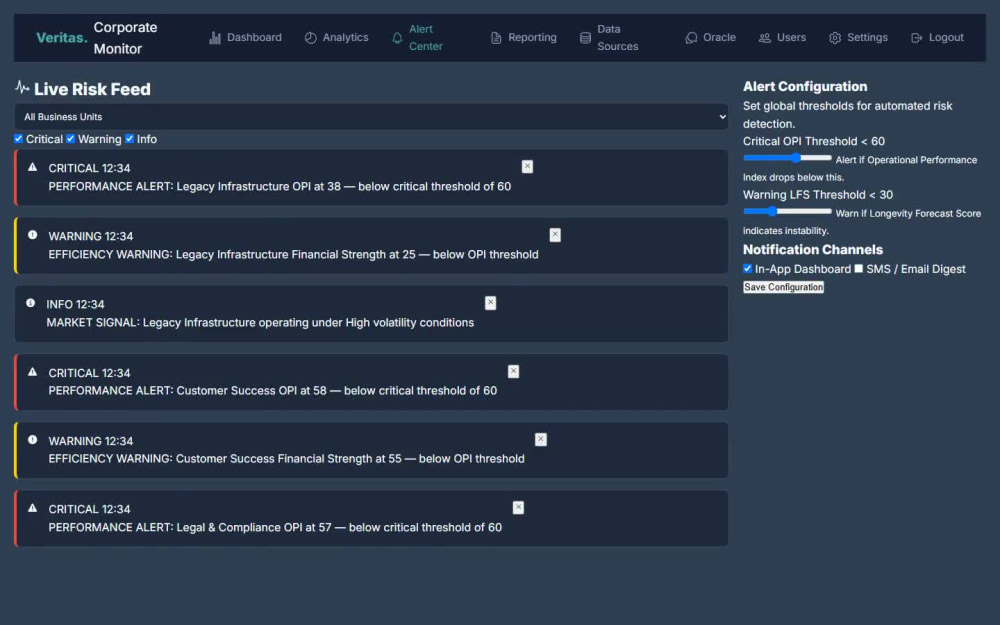Adjust the Critical OPI Threshold slider

(788, 158)
